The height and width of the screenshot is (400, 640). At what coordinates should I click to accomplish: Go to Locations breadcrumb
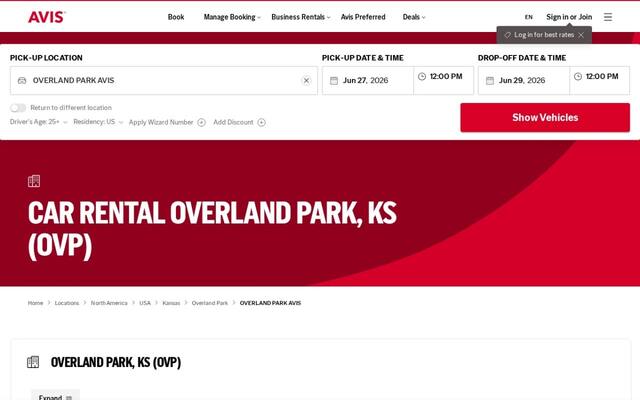pos(67,303)
